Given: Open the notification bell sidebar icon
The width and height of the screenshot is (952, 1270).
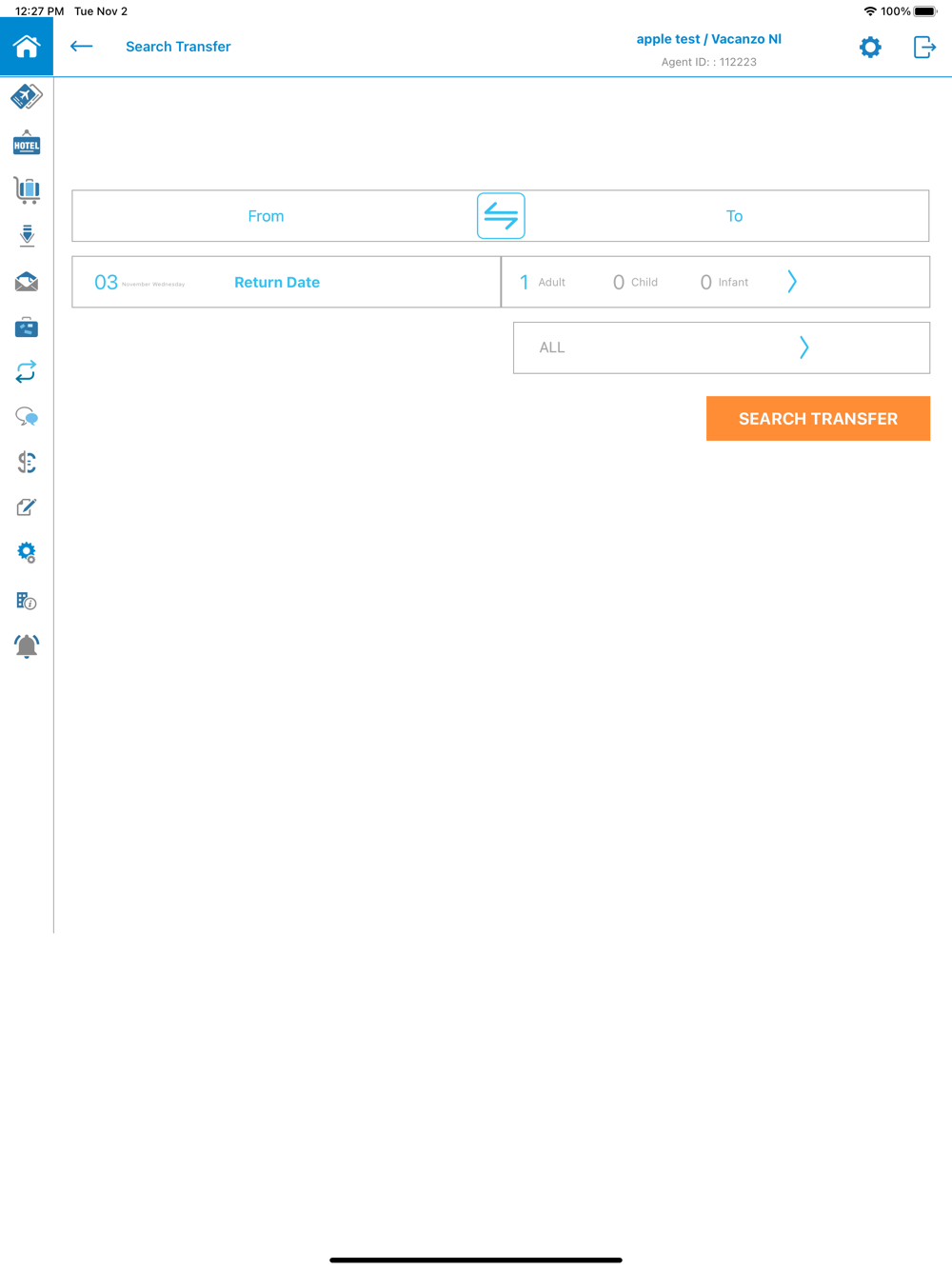Looking at the screenshot, I should click(27, 646).
